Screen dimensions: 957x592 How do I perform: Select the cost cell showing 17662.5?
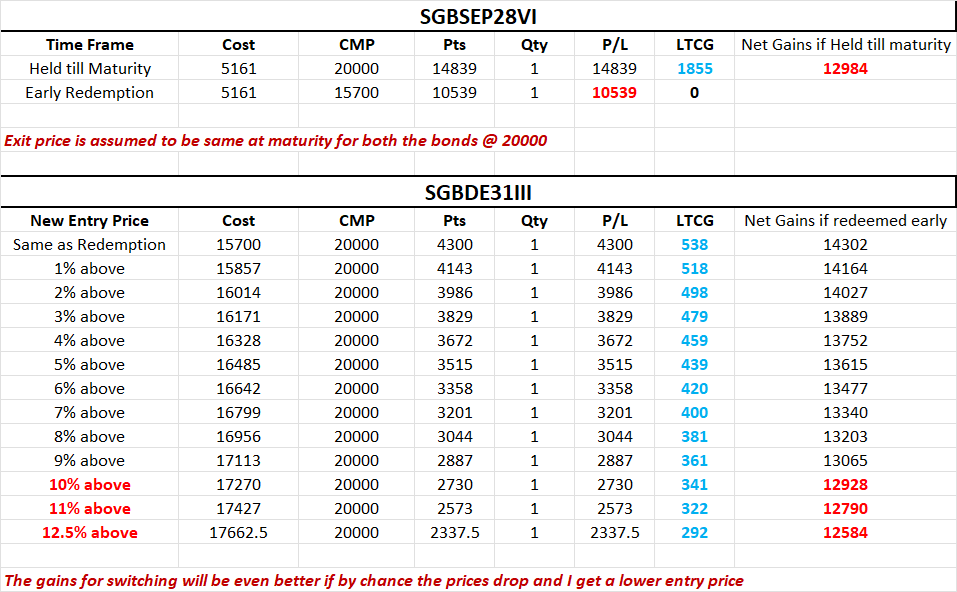[238, 533]
